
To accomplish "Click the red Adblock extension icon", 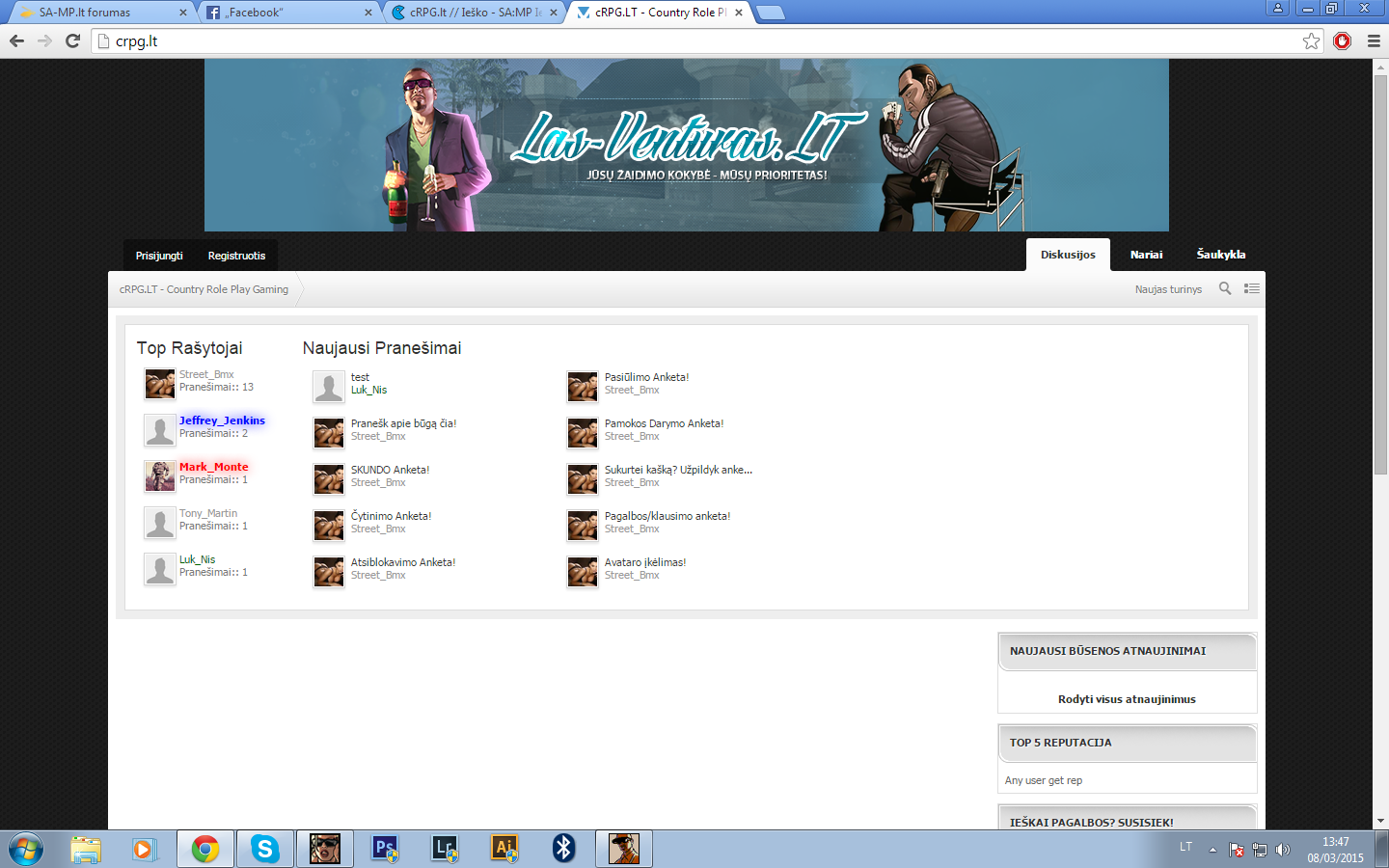I will 1342,41.
